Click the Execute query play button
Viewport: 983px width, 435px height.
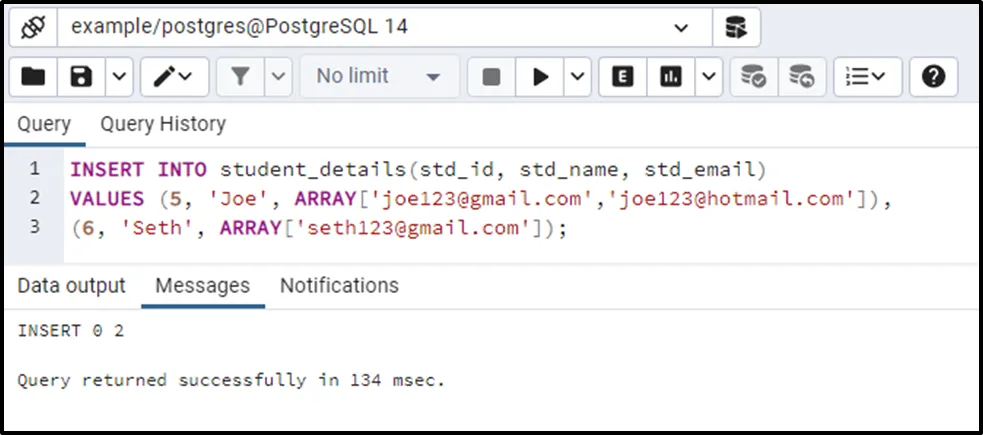(540, 77)
